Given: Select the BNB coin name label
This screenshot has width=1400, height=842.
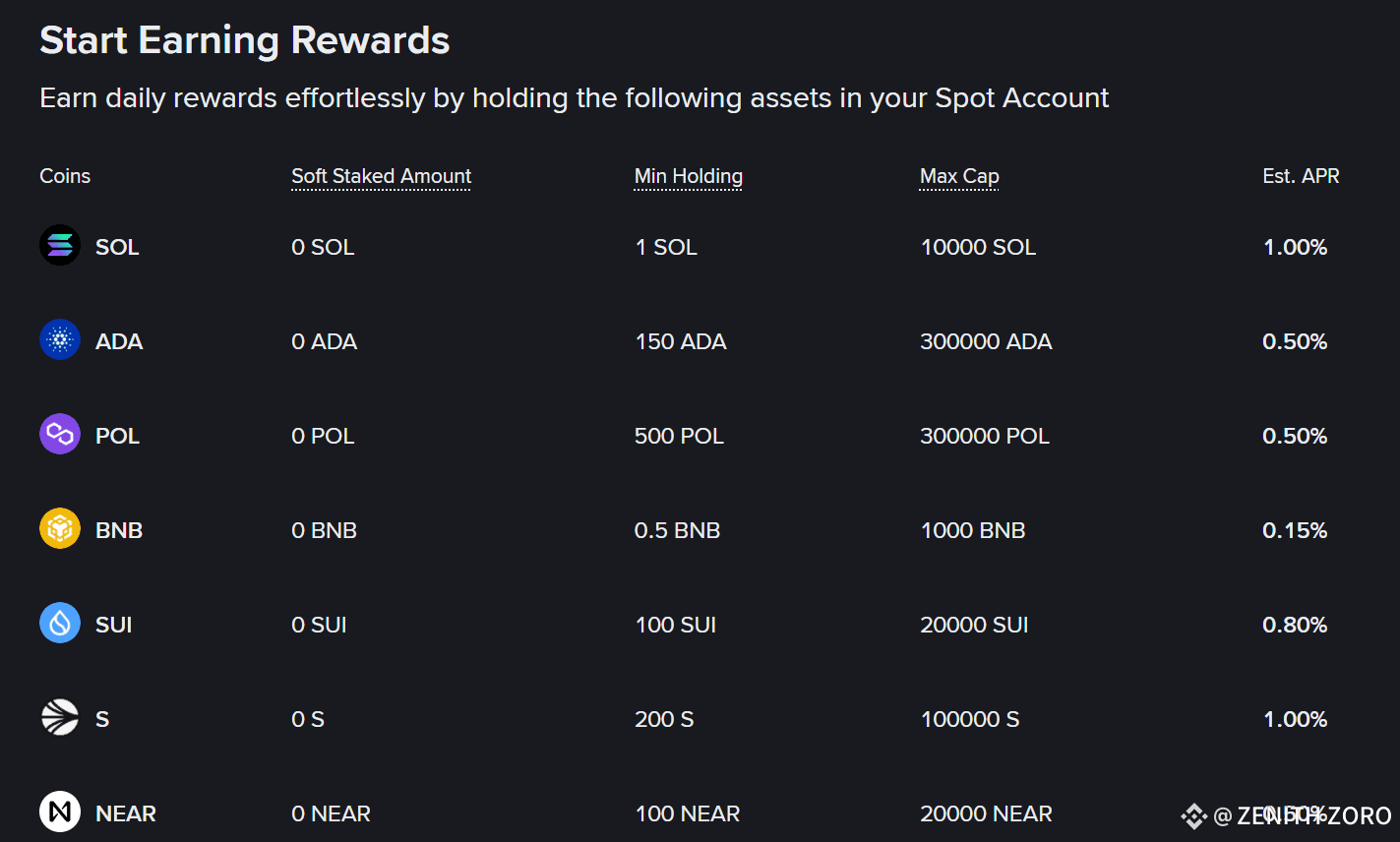Looking at the screenshot, I should tap(119, 530).
